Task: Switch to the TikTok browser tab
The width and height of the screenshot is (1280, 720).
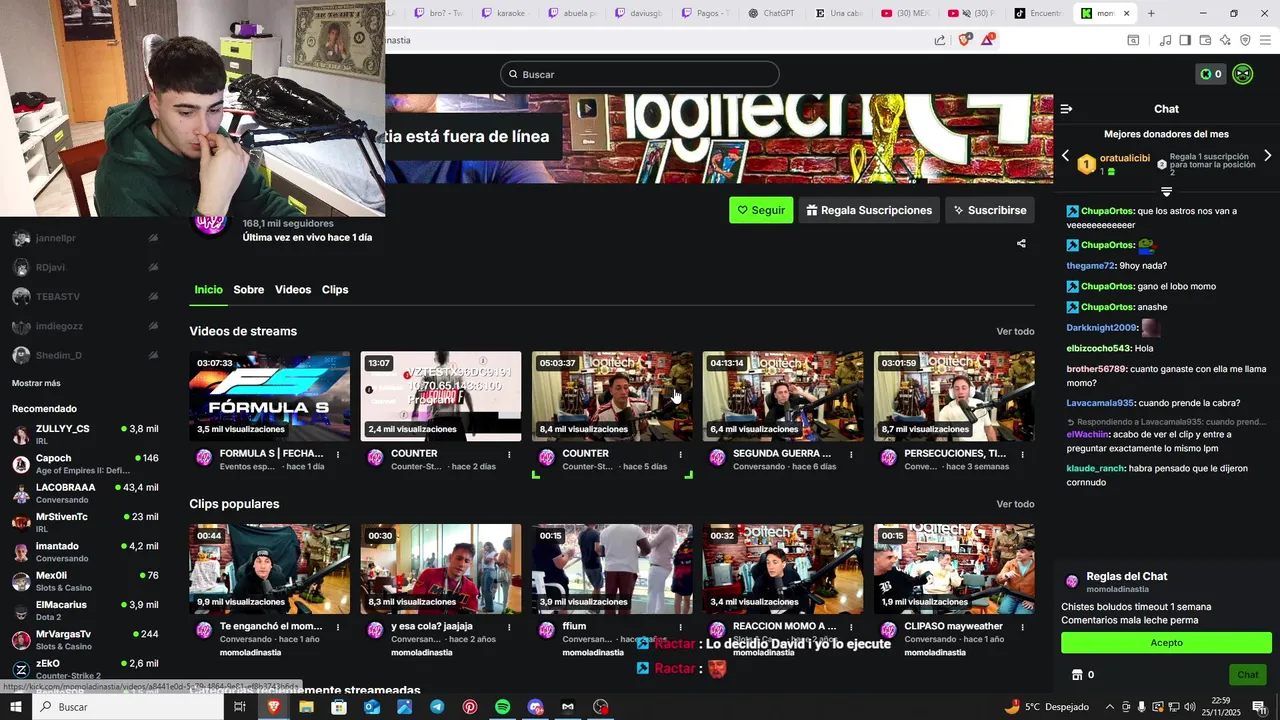Action: pyautogui.click(x=1038, y=13)
